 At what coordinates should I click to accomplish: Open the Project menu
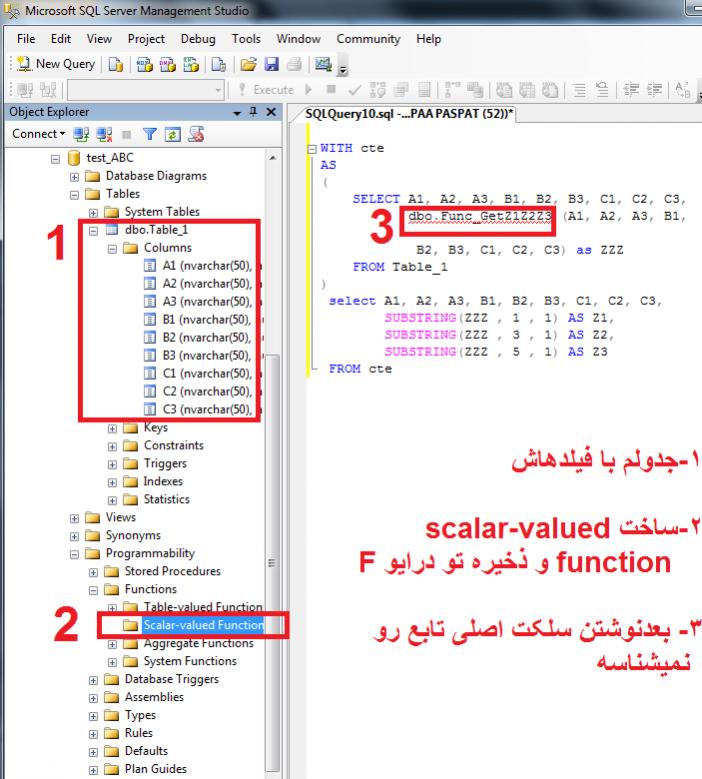(x=146, y=39)
